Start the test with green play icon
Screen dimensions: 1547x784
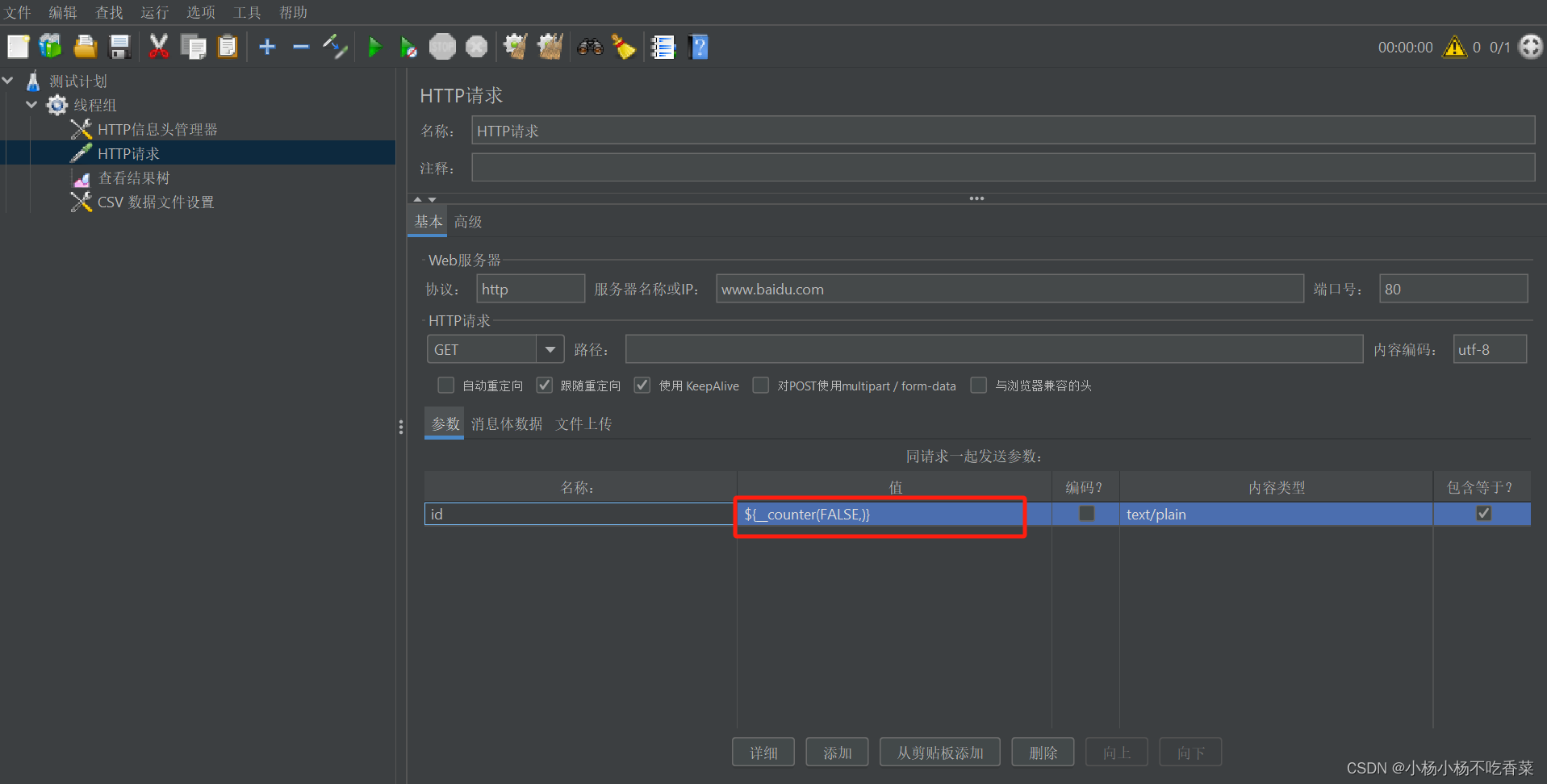tap(374, 47)
